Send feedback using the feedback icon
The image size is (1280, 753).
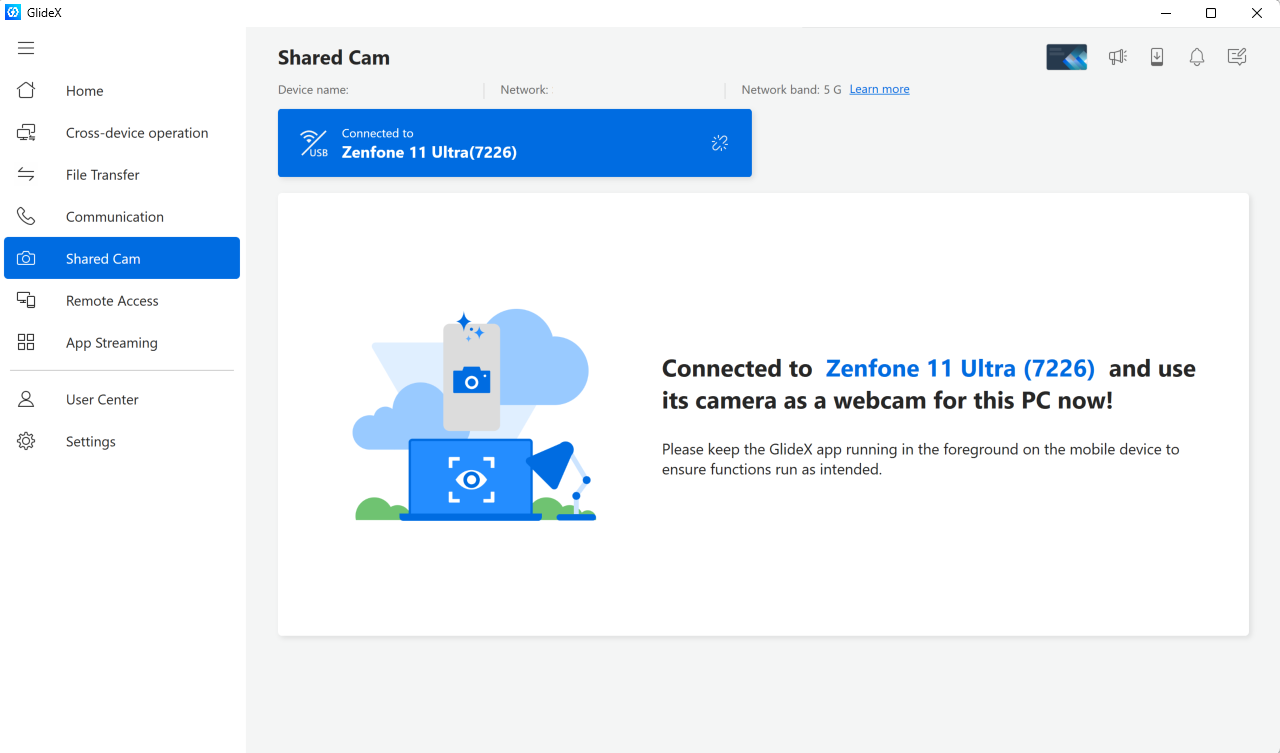pos(1236,57)
